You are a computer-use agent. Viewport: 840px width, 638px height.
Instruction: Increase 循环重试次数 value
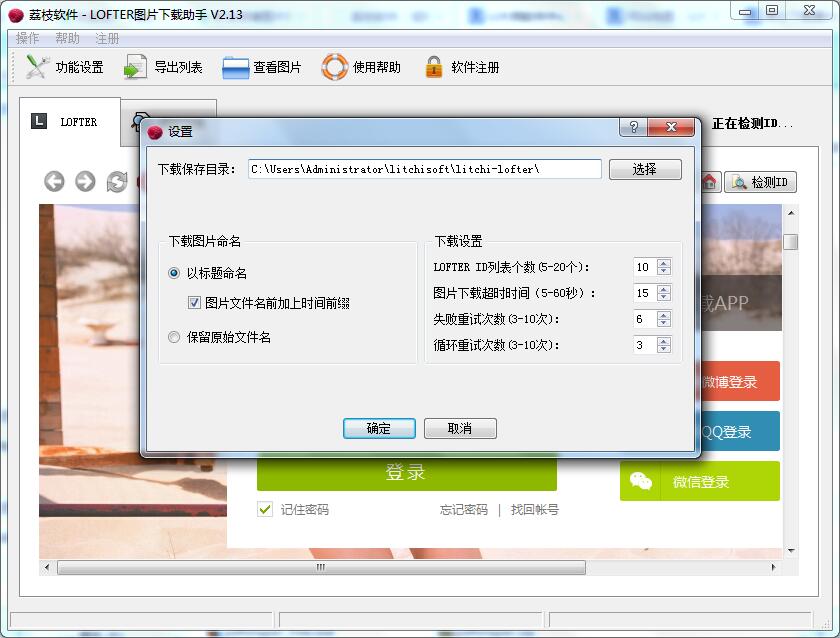[x=664, y=341]
